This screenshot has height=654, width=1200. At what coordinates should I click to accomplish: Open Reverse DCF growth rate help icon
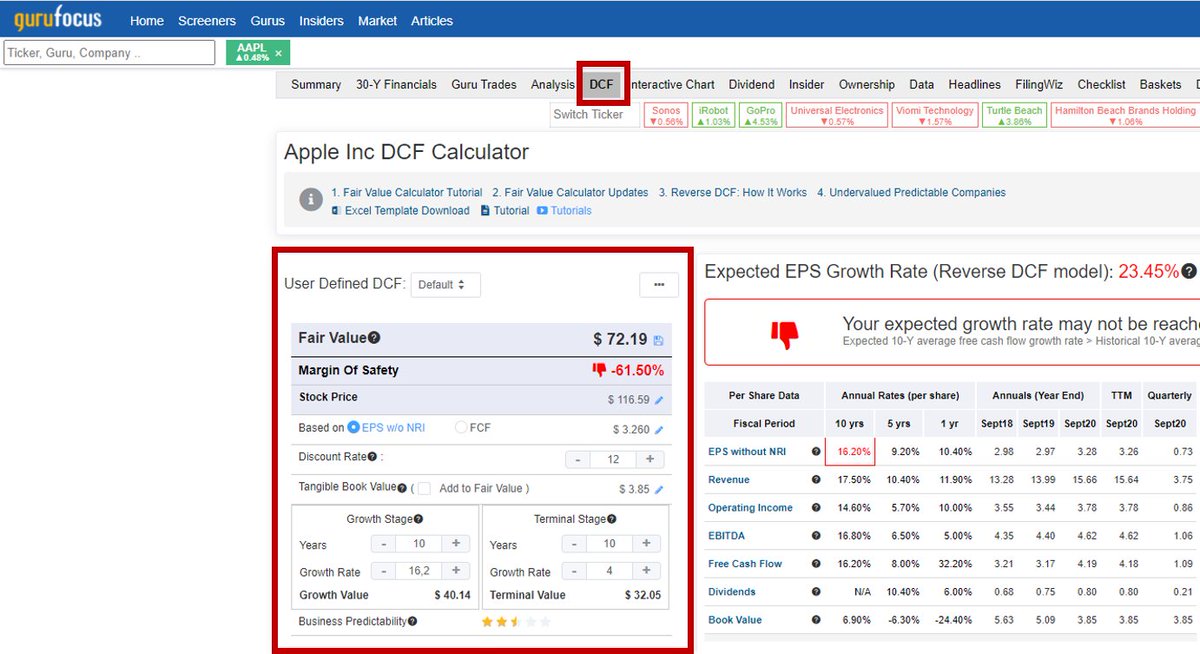tap(1189, 271)
